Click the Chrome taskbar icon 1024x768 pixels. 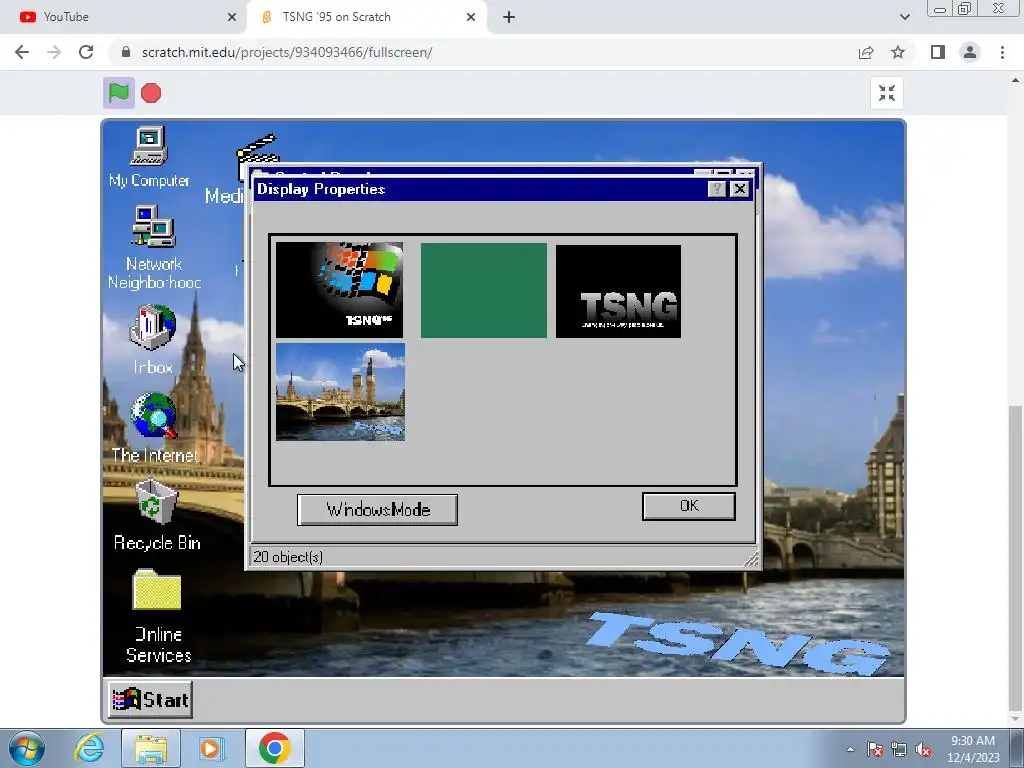(274, 748)
